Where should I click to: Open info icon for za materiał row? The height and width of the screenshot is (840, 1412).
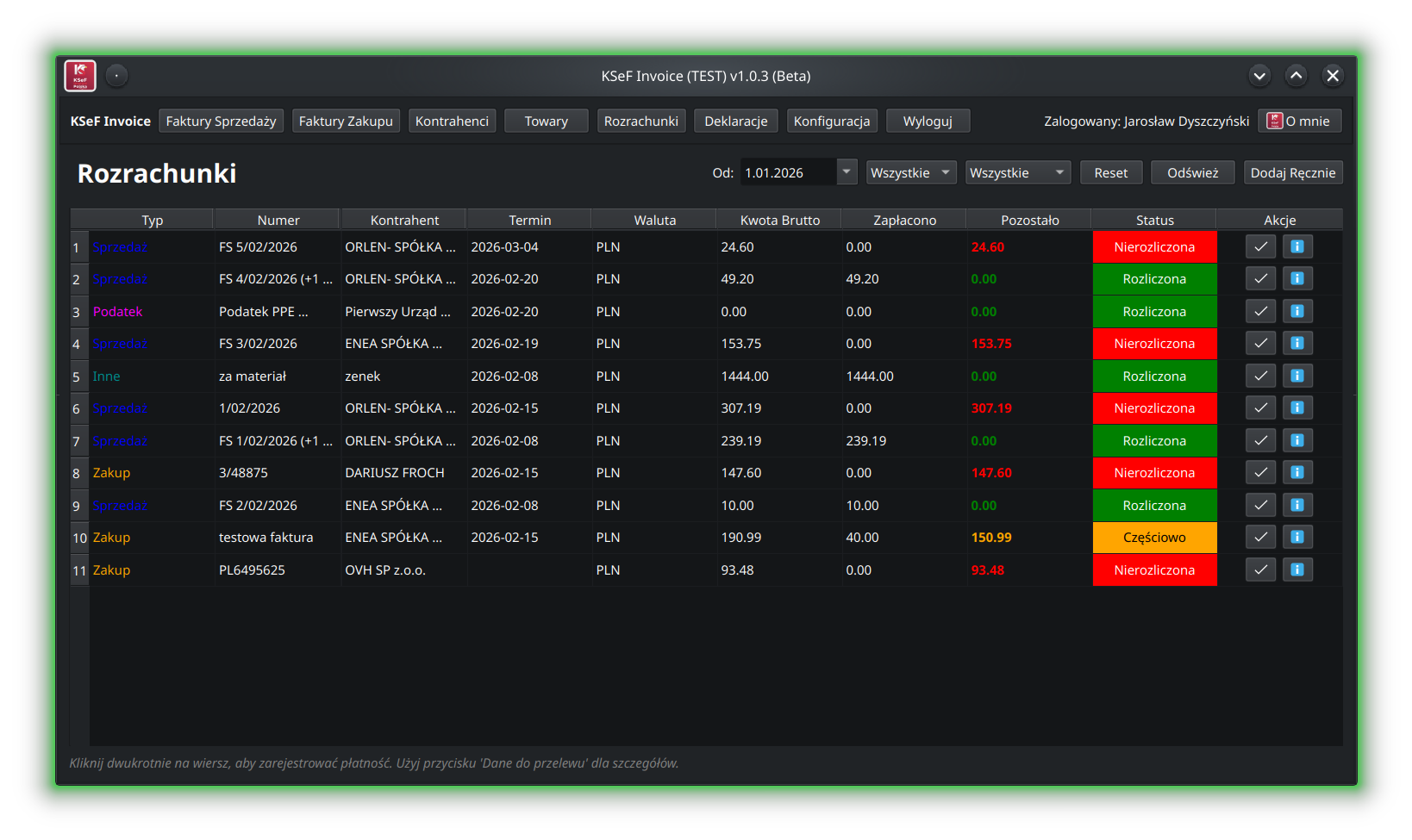1297,376
